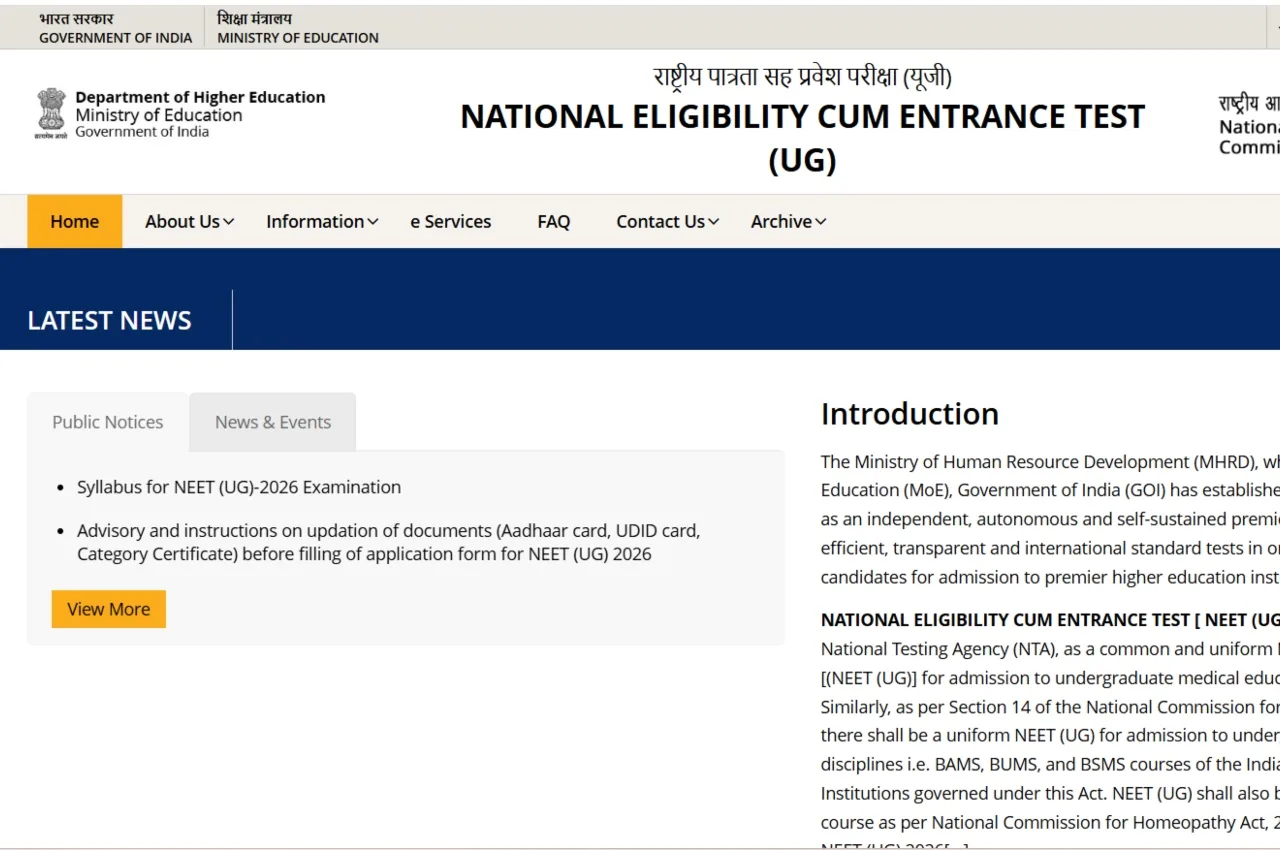
Task: Open the Home menu item
Action: pyautogui.click(x=75, y=222)
